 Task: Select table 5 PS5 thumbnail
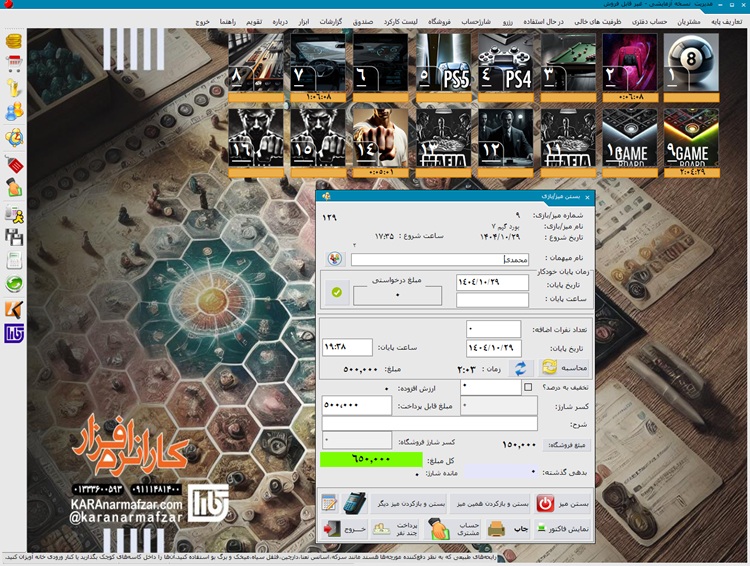[x=443, y=62]
